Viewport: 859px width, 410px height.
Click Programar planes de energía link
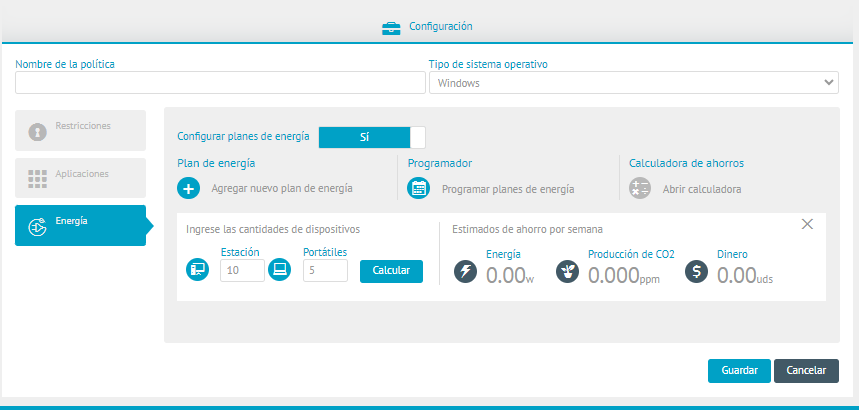click(508, 189)
